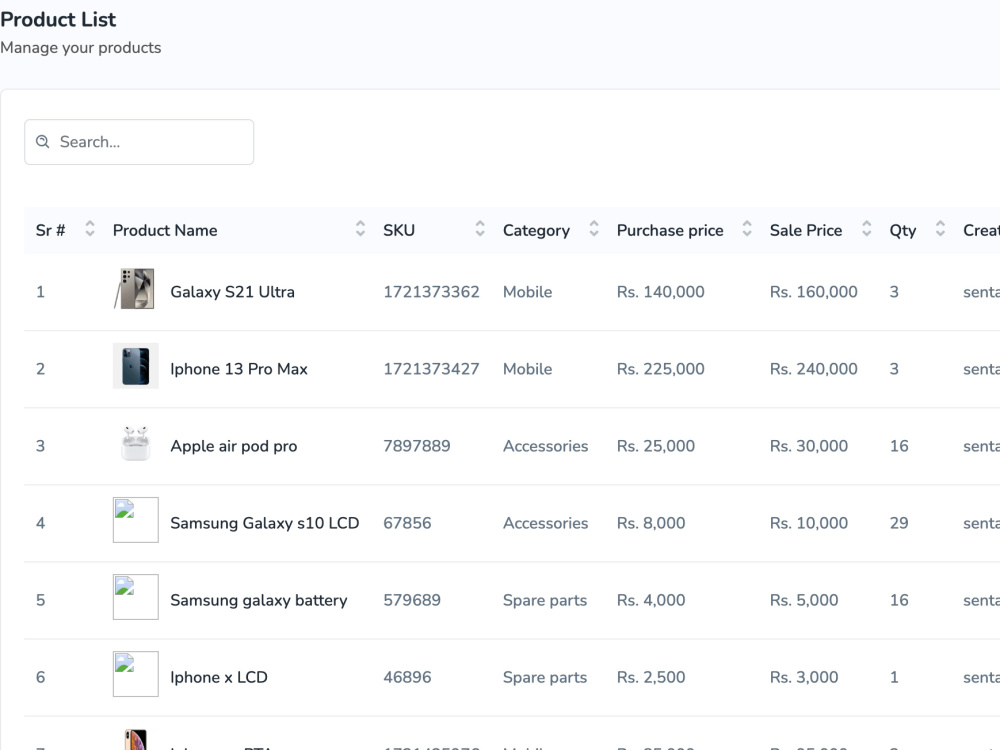
Task: Click broken image for Samsung galaxy battery
Action: tap(135, 597)
